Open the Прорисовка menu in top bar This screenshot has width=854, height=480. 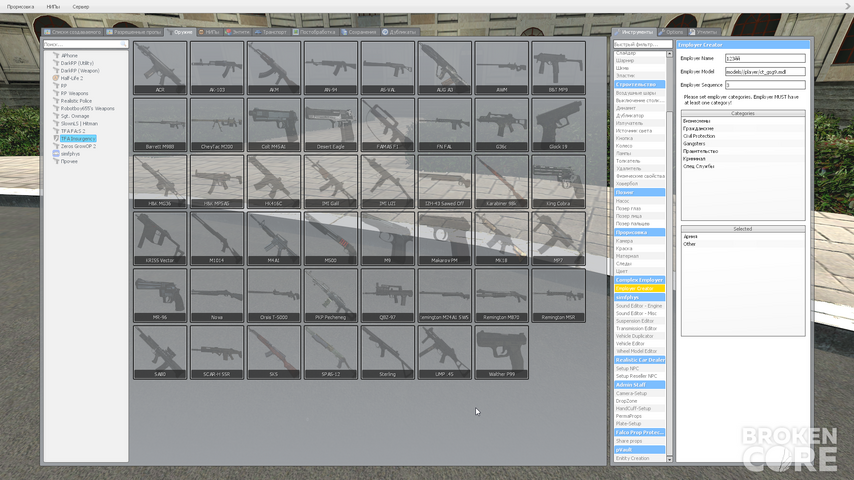click(20, 7)
